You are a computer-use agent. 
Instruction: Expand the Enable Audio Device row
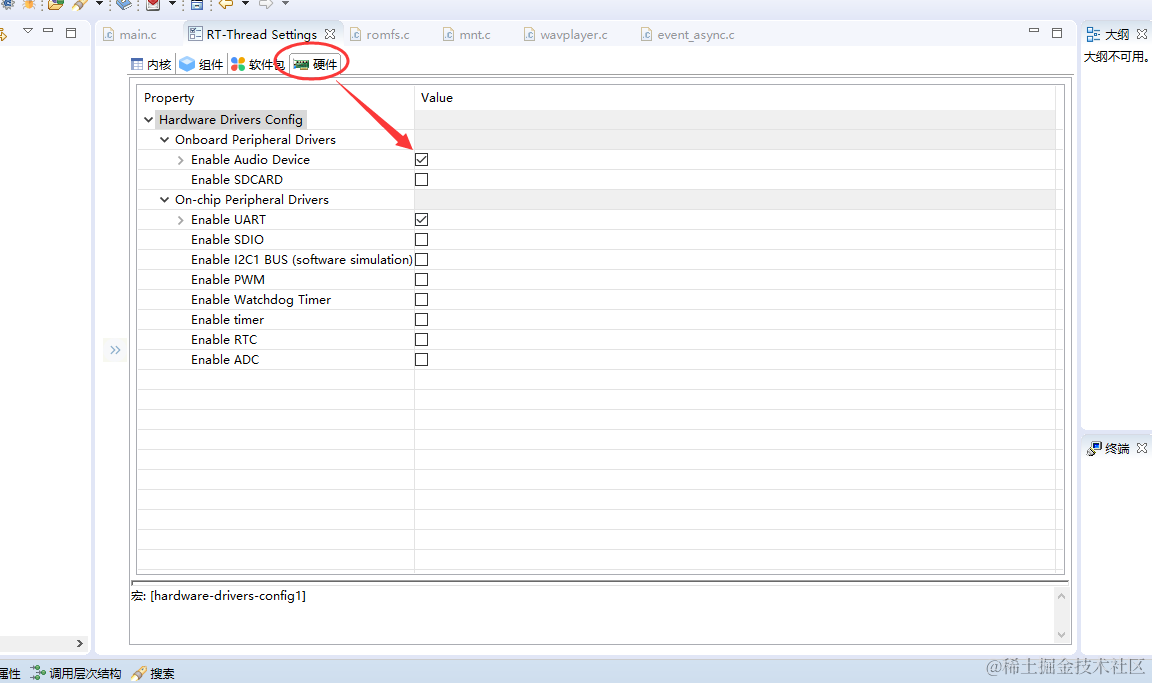click(181, 159)
